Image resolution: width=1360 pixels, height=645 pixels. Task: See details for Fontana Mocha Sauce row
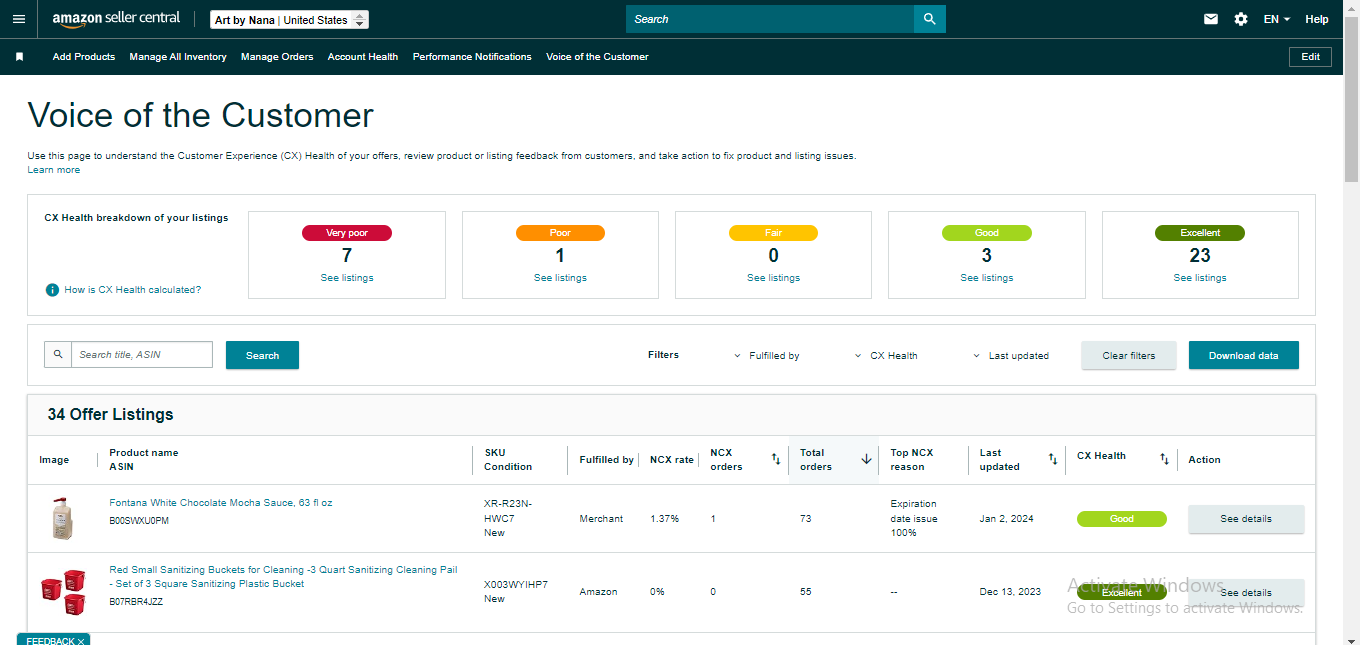1246,519
